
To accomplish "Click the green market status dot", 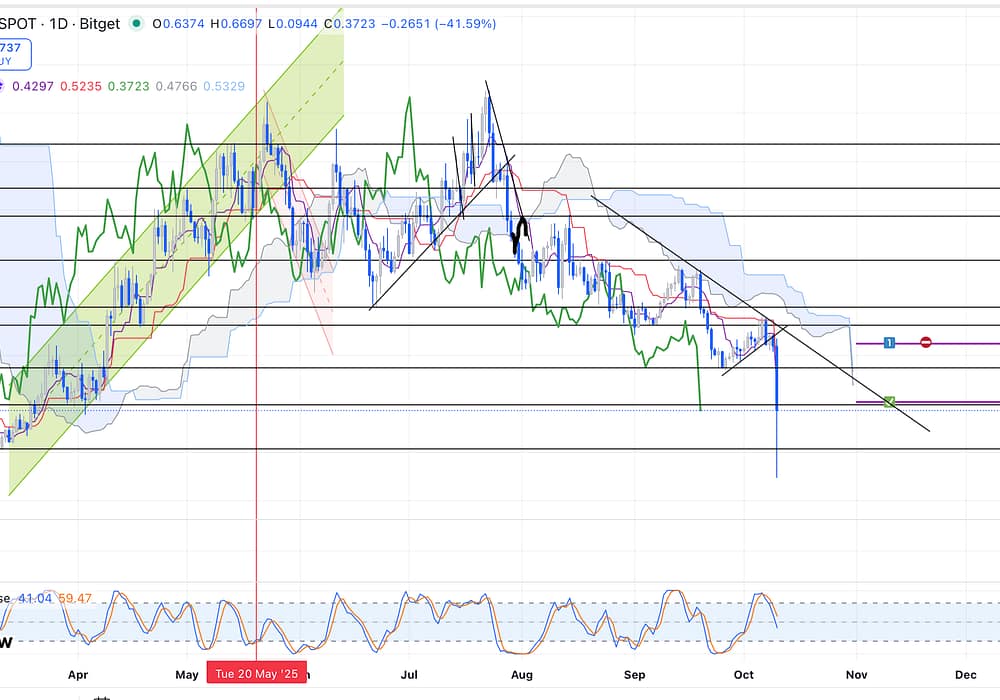I will tap(136, 23).
